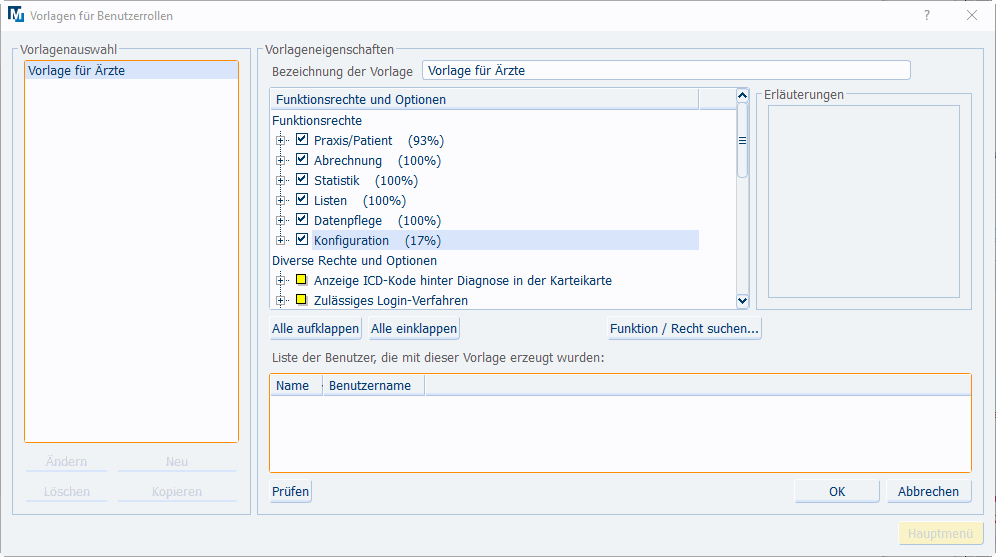Expand the Zulässiges Login-Verfahren node

pyautogui.click(x=280, y=300)
